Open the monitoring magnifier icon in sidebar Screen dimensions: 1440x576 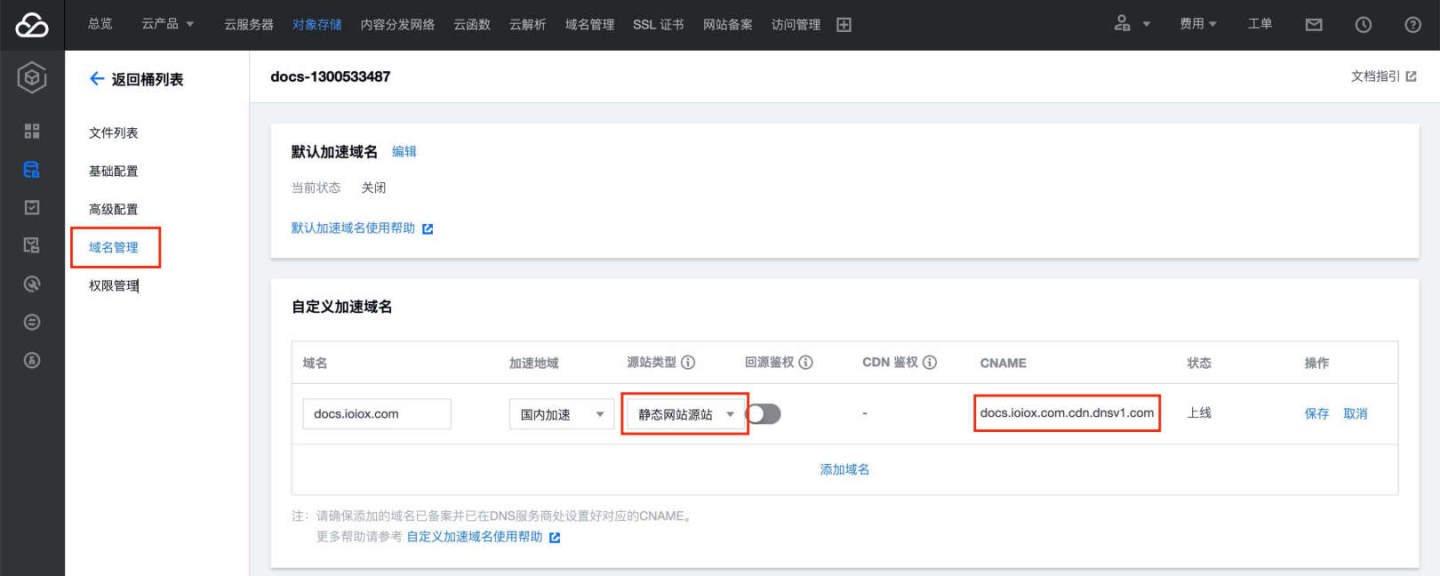pyautogui.click(x=32, y=283)
